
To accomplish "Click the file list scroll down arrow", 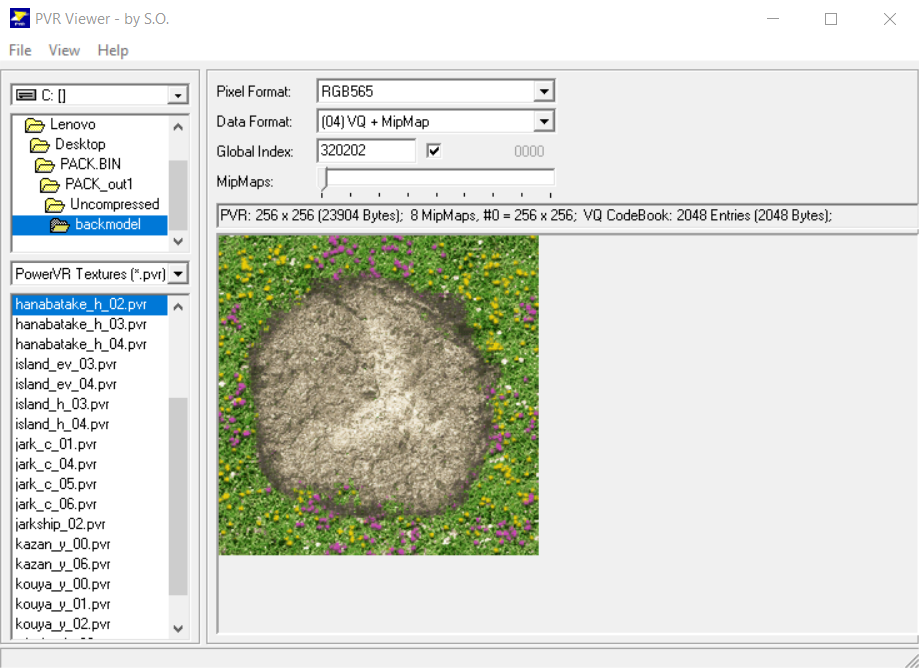I will tap(178, 628).
